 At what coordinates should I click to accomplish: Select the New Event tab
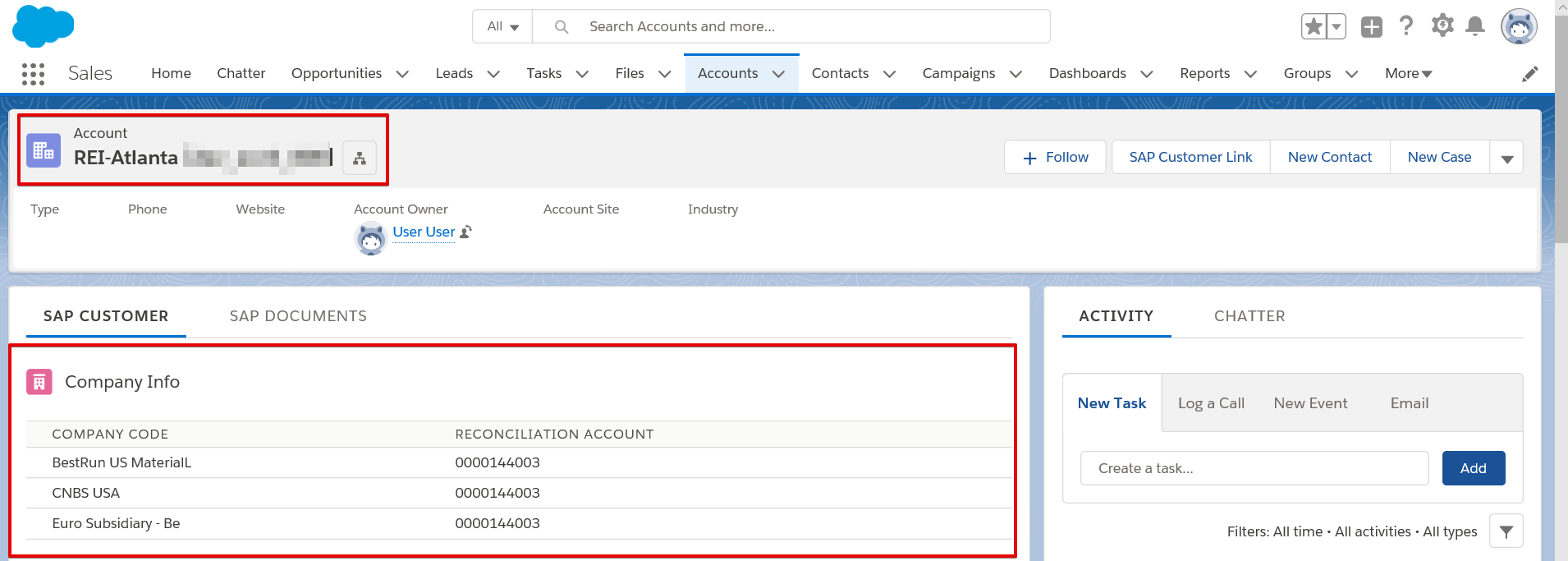coord(1310,403)
